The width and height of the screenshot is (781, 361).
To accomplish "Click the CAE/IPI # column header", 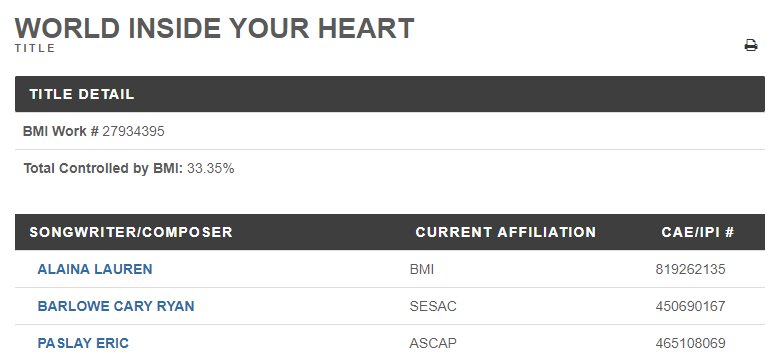I will pyautogui.click(x=697, y=232).
